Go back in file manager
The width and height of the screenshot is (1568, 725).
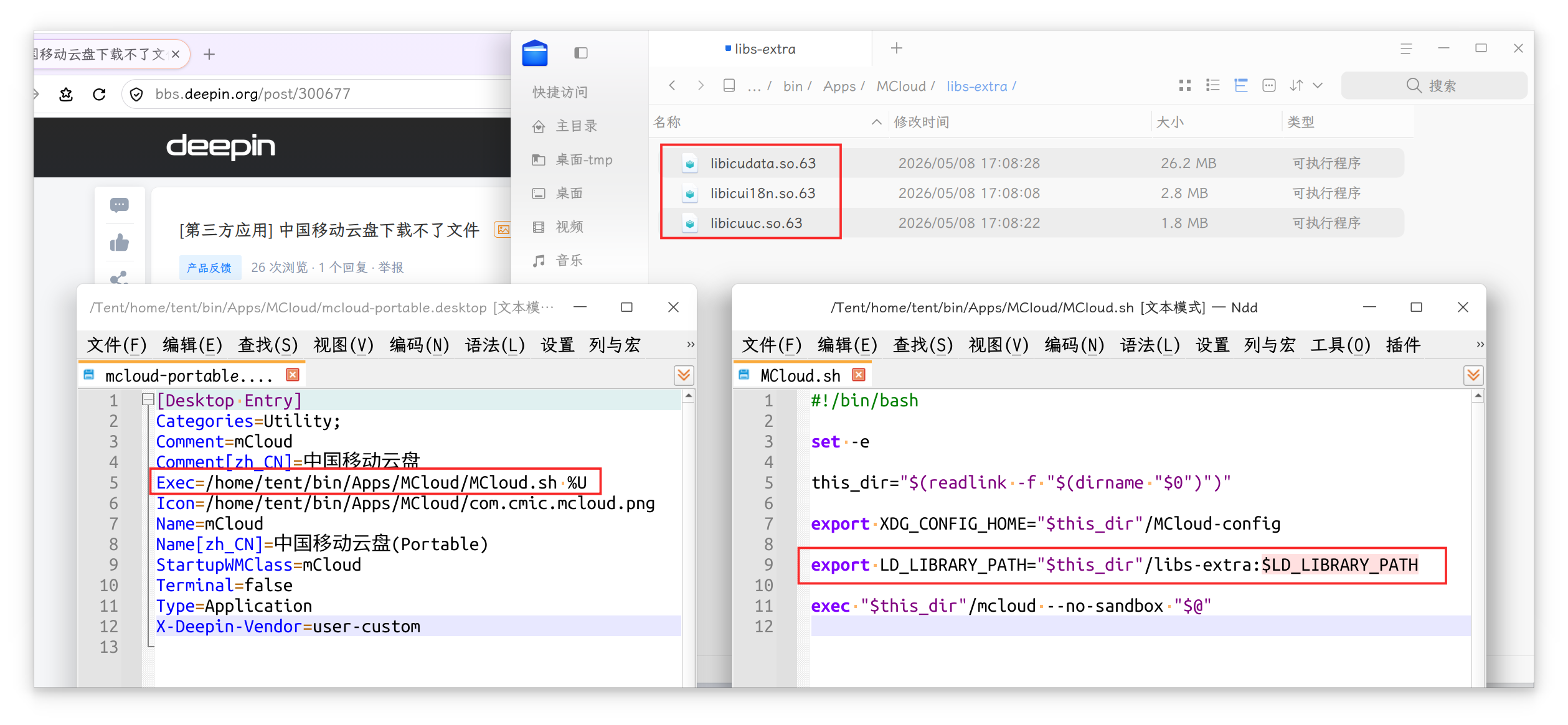tap(672, 85)
